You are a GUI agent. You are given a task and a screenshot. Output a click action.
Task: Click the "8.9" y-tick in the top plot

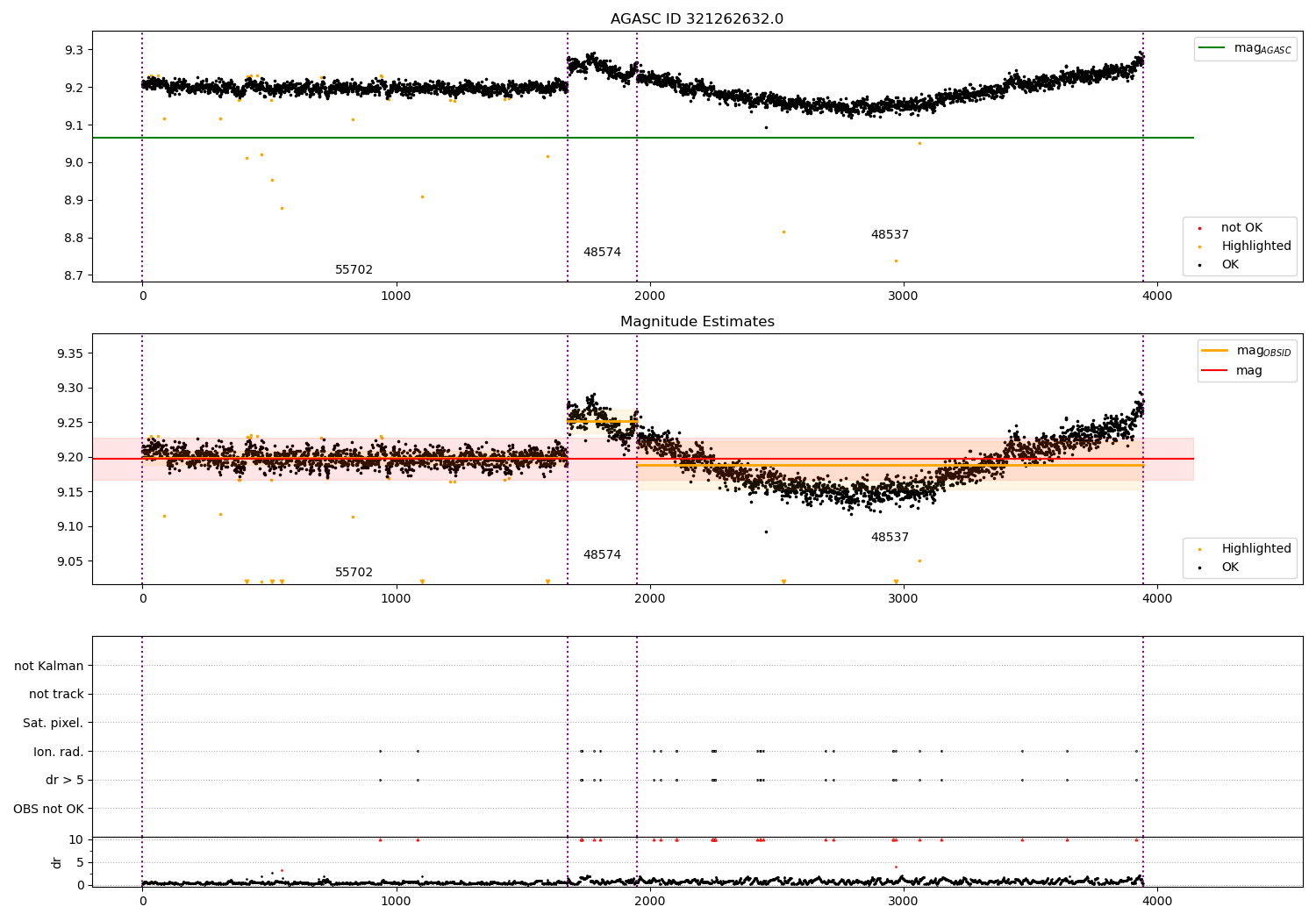pos(74,201)
